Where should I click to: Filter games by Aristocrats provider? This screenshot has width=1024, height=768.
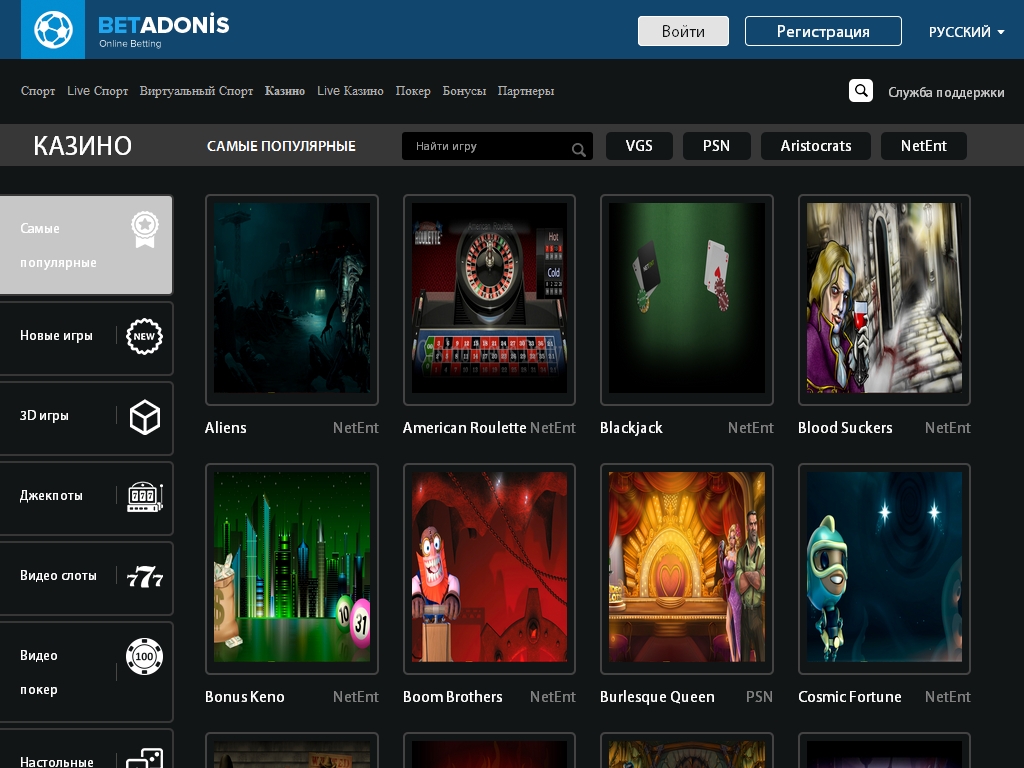tap(816, 146)
